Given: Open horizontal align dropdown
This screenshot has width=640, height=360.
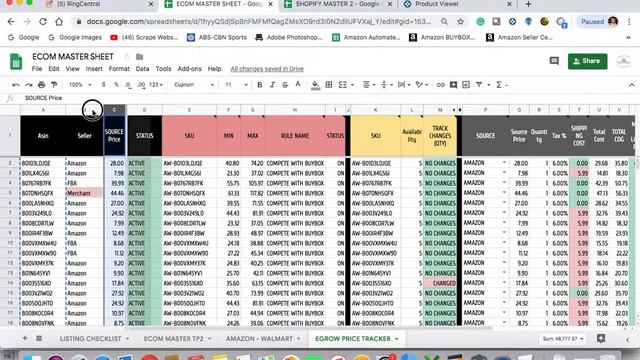Looking at the screenshot, I should click(x=369, y=85).
